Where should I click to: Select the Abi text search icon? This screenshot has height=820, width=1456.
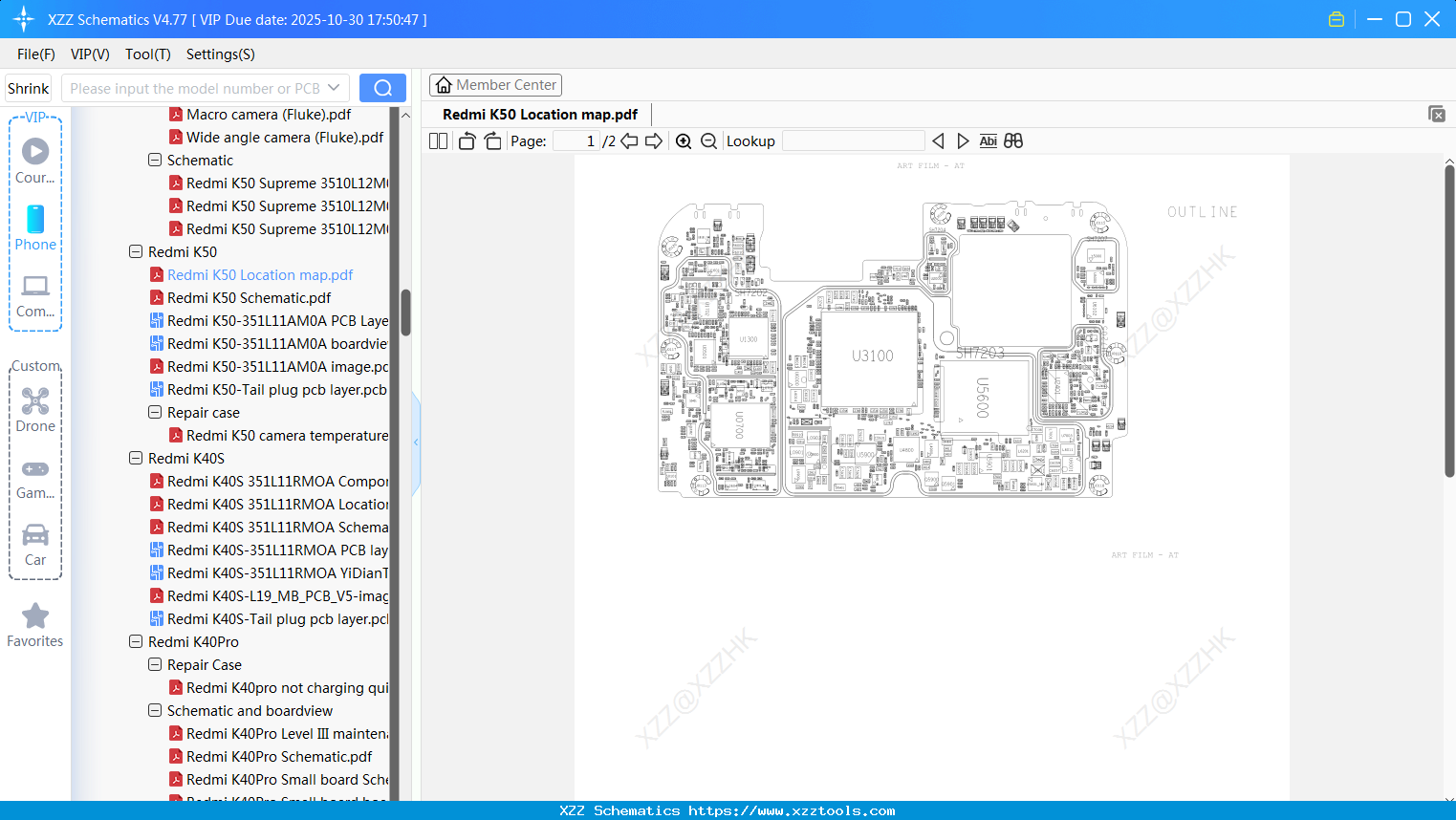[x=988, y=140]
